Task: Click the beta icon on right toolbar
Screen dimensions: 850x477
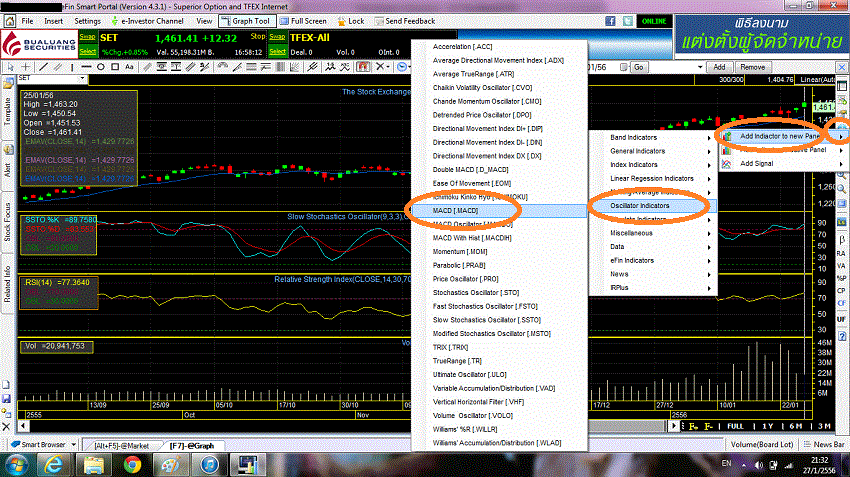Action: click(841, 240)
